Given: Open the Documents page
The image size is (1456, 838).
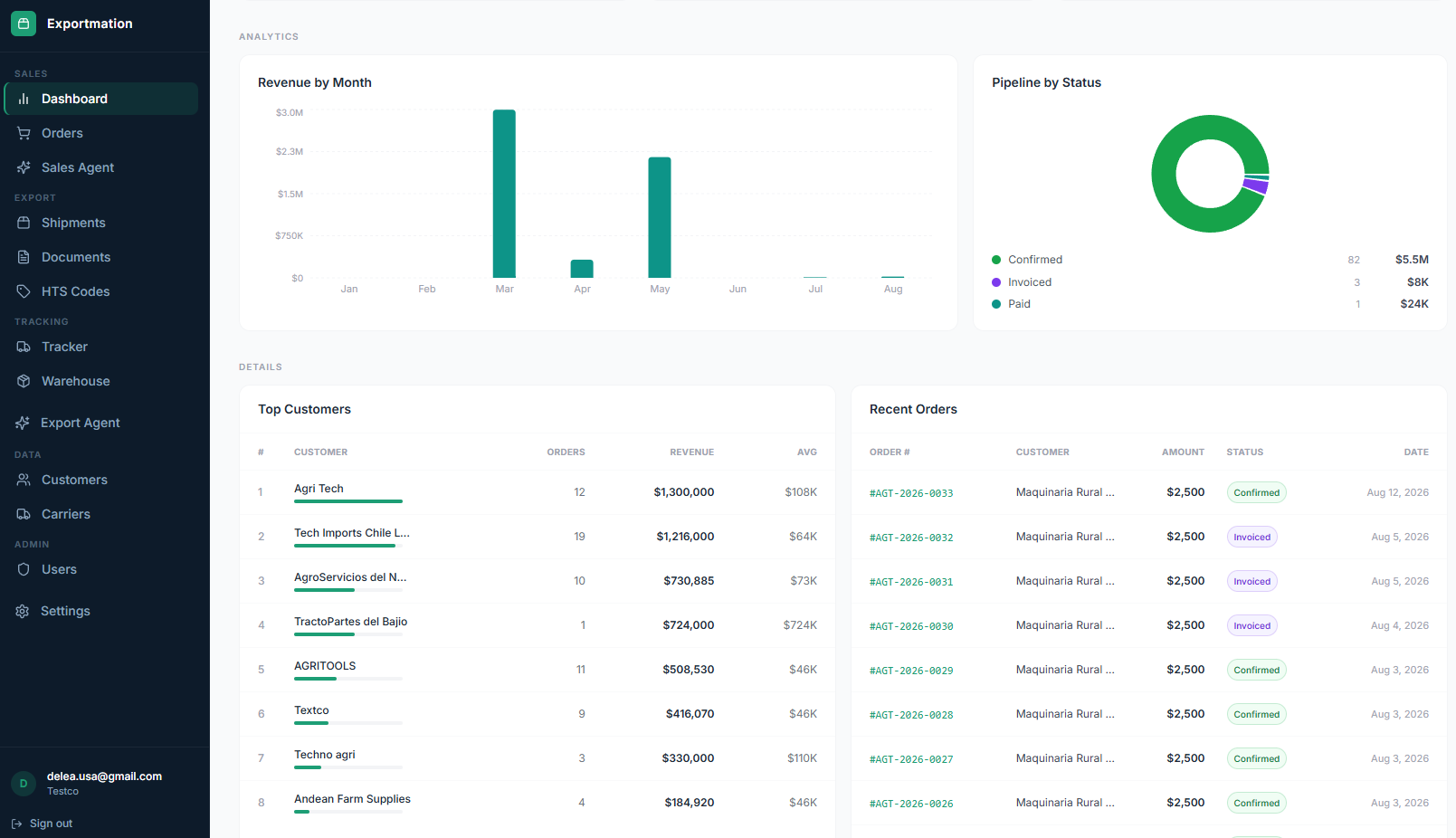Looking at the screenshot, I should click(101, 257).
